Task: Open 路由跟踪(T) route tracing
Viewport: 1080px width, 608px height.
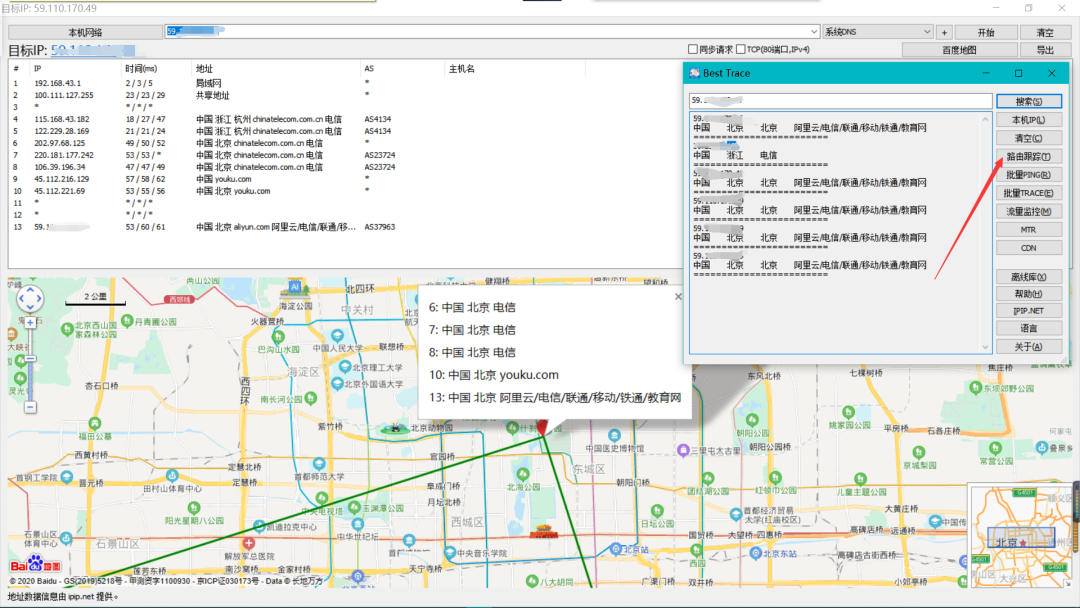Action: click(x=1028, y=156)
